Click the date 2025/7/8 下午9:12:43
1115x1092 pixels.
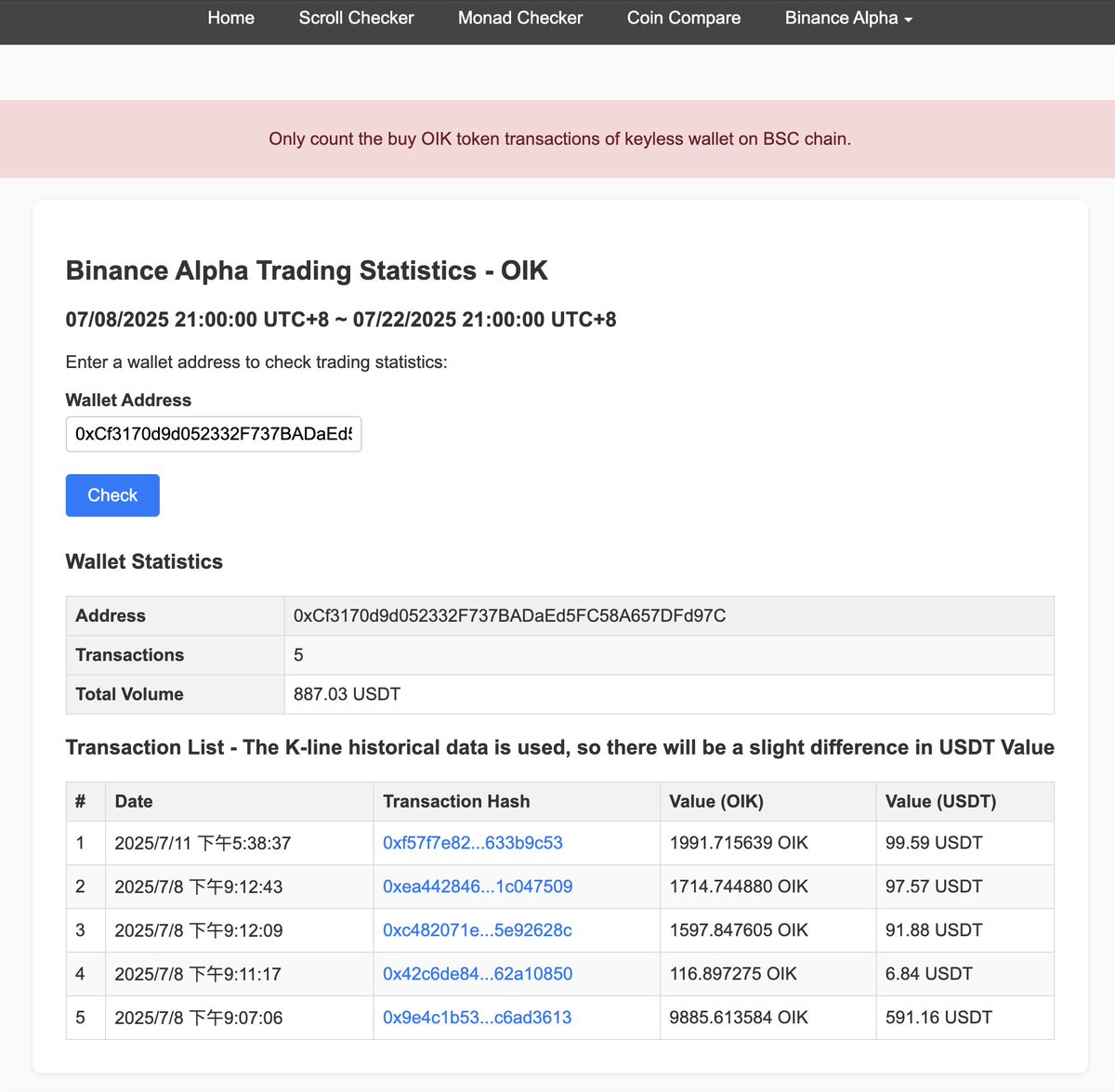tap(199, 887)
